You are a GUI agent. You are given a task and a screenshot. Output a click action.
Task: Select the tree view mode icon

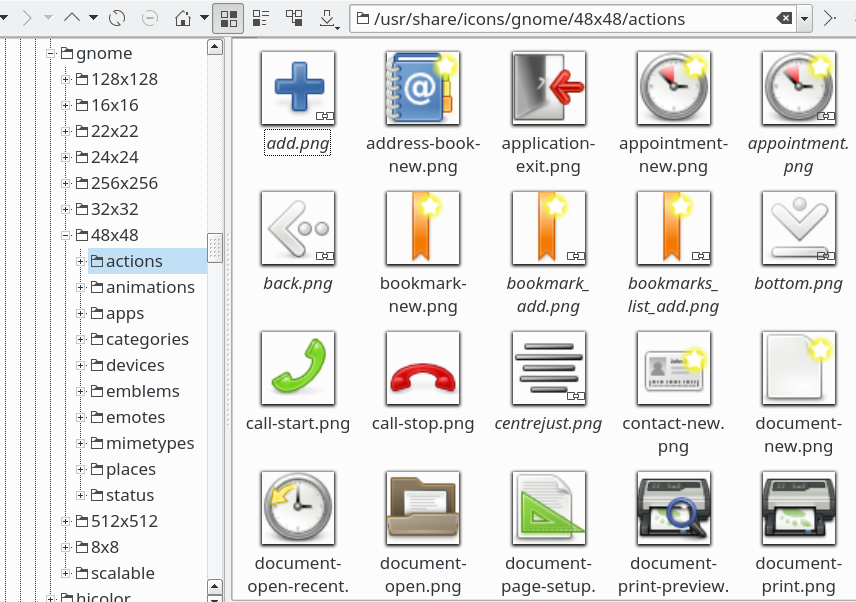(x=296, y=17)
